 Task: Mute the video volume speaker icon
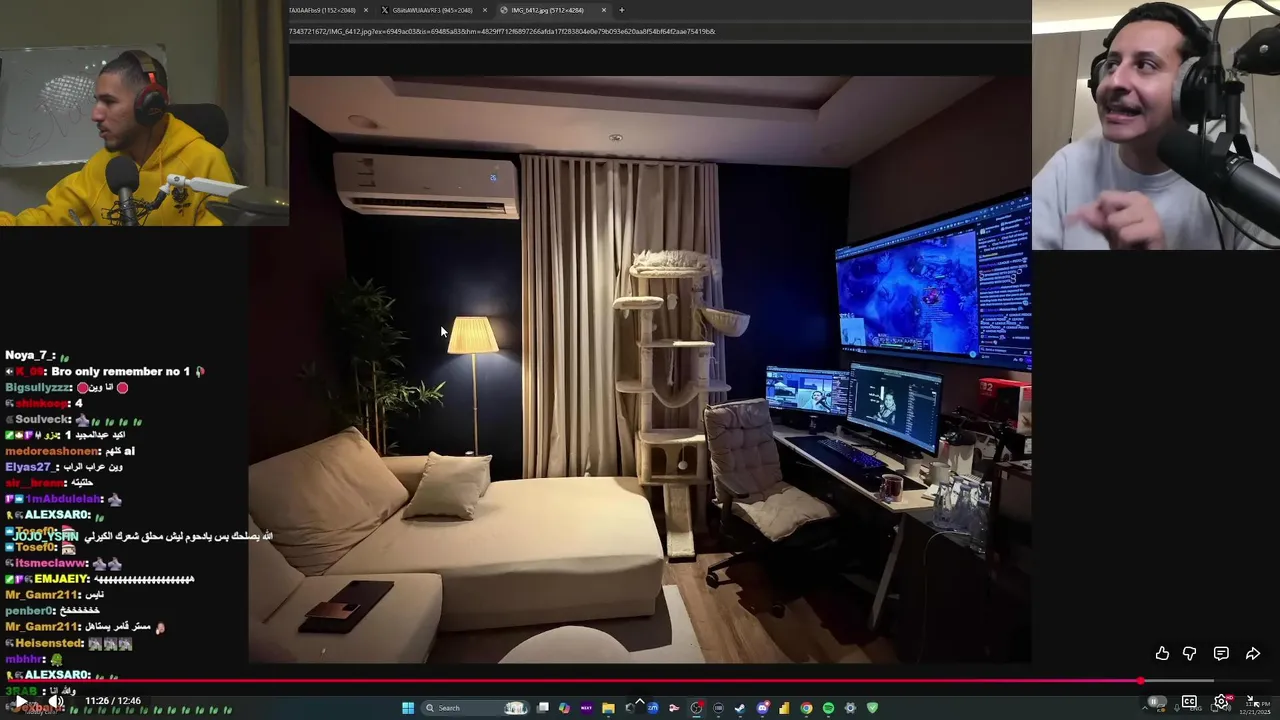click(56, 702)
